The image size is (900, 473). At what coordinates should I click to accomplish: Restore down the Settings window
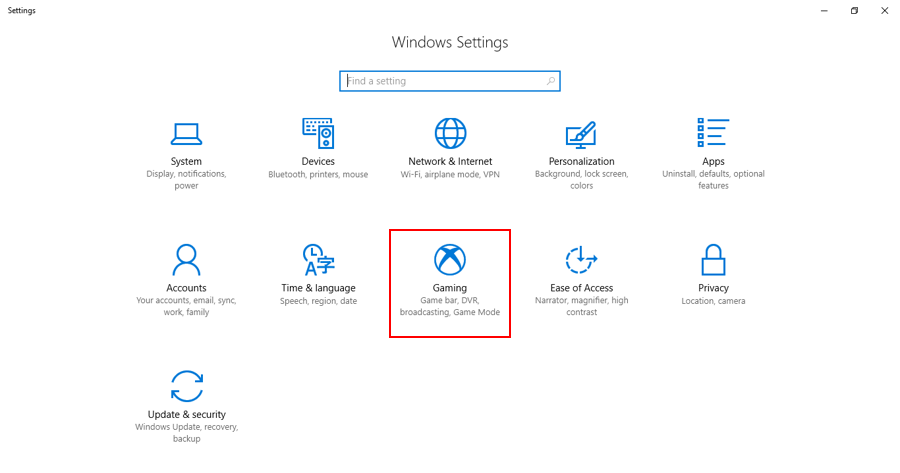pyautogui.click(x=854, y=10)
